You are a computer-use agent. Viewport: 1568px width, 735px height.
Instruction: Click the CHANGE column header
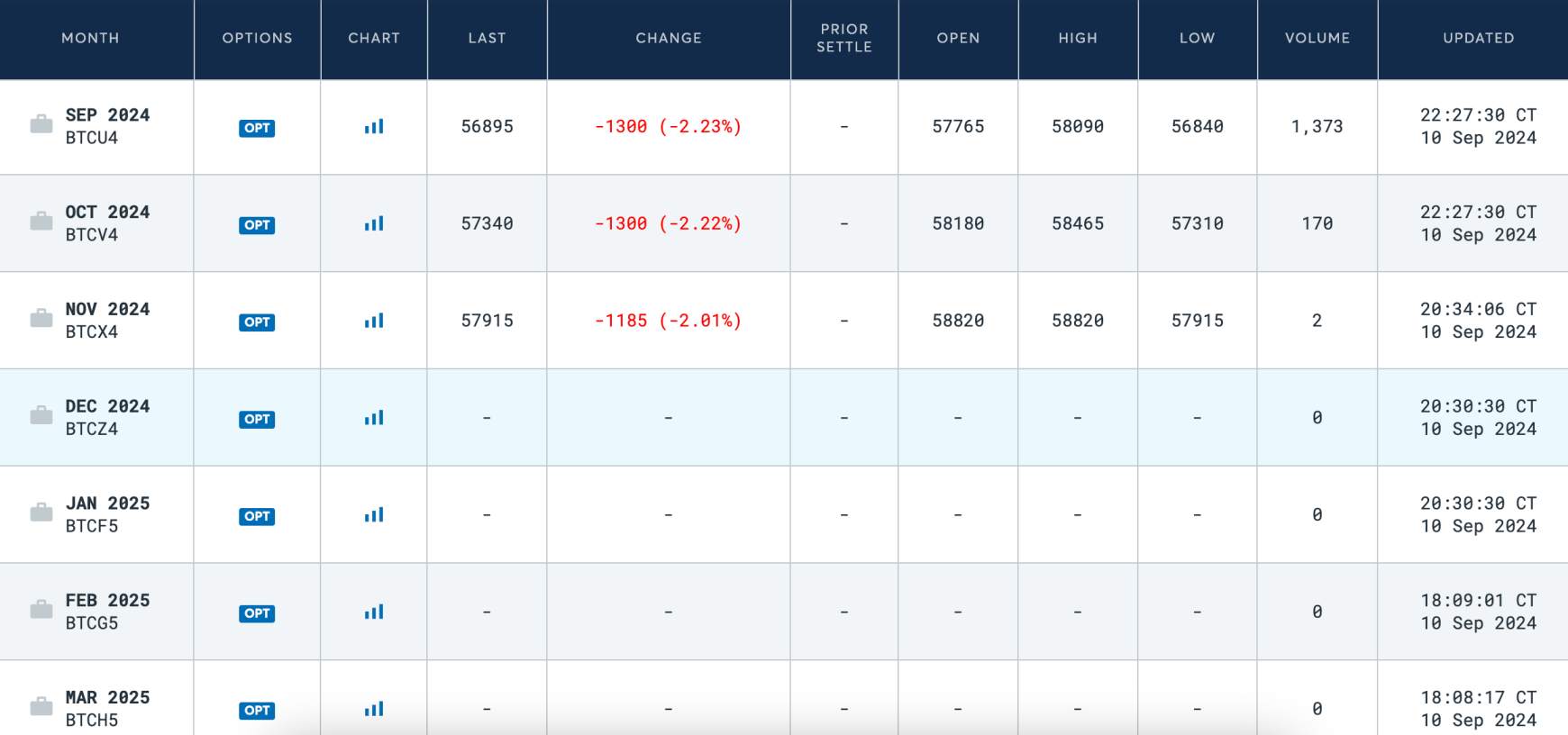coord(669,38)
